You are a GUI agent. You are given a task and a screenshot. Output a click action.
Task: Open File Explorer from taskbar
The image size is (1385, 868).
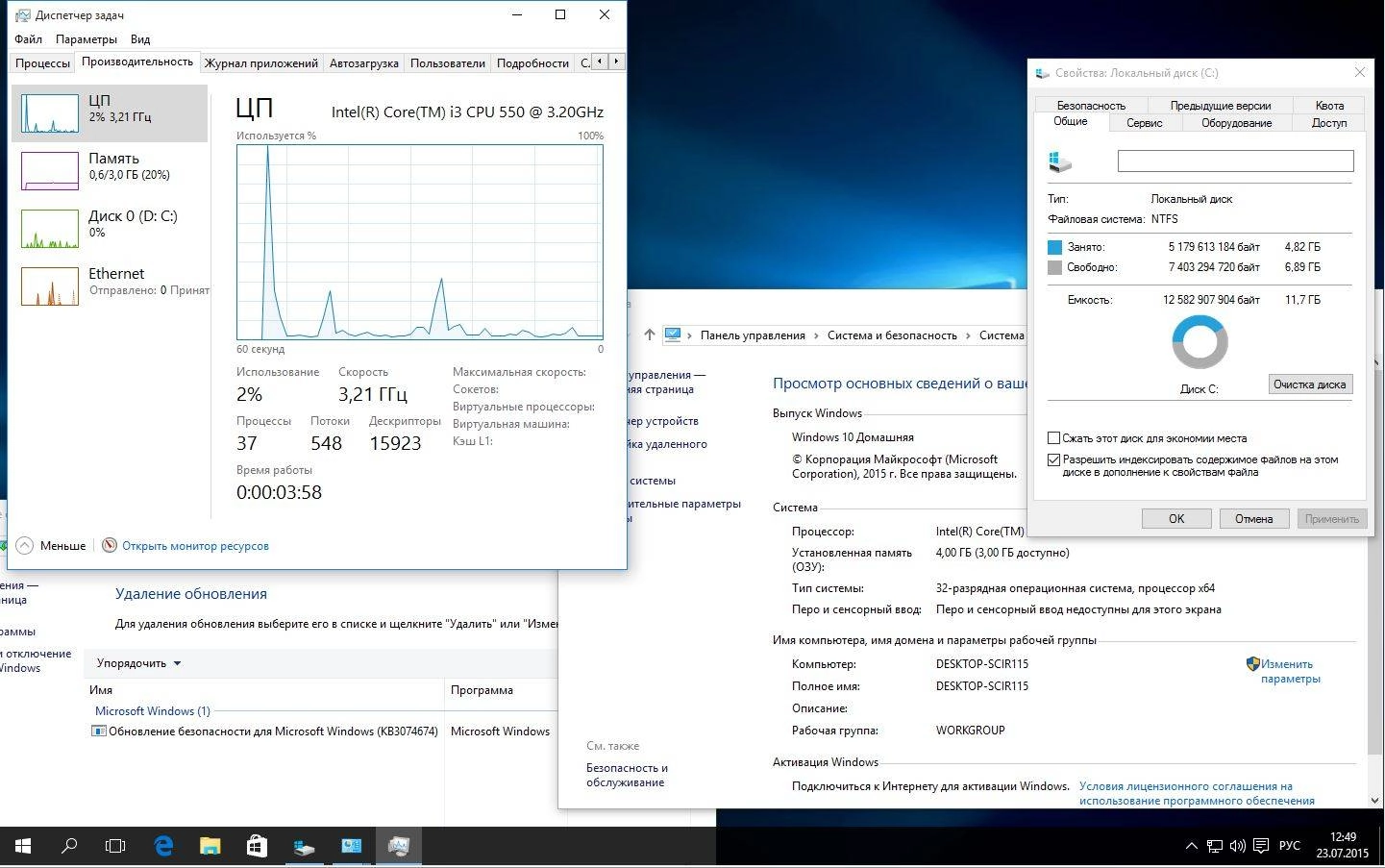coord(210,846)
